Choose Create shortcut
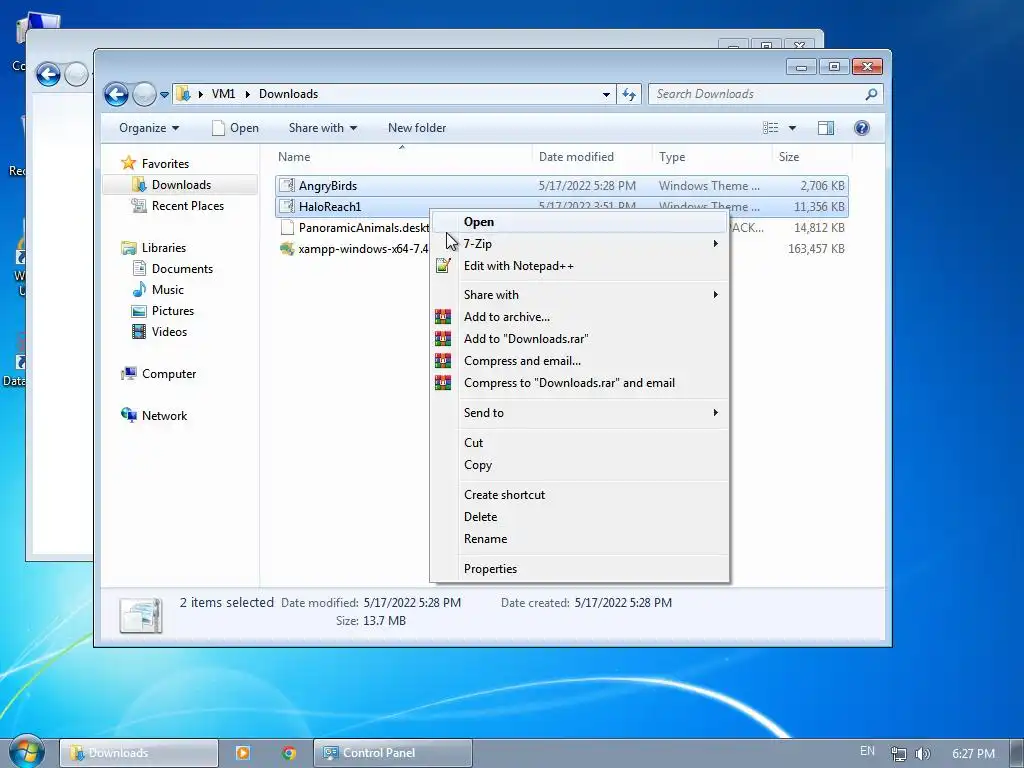1024x768 pixels. click(x=579, y=495)
